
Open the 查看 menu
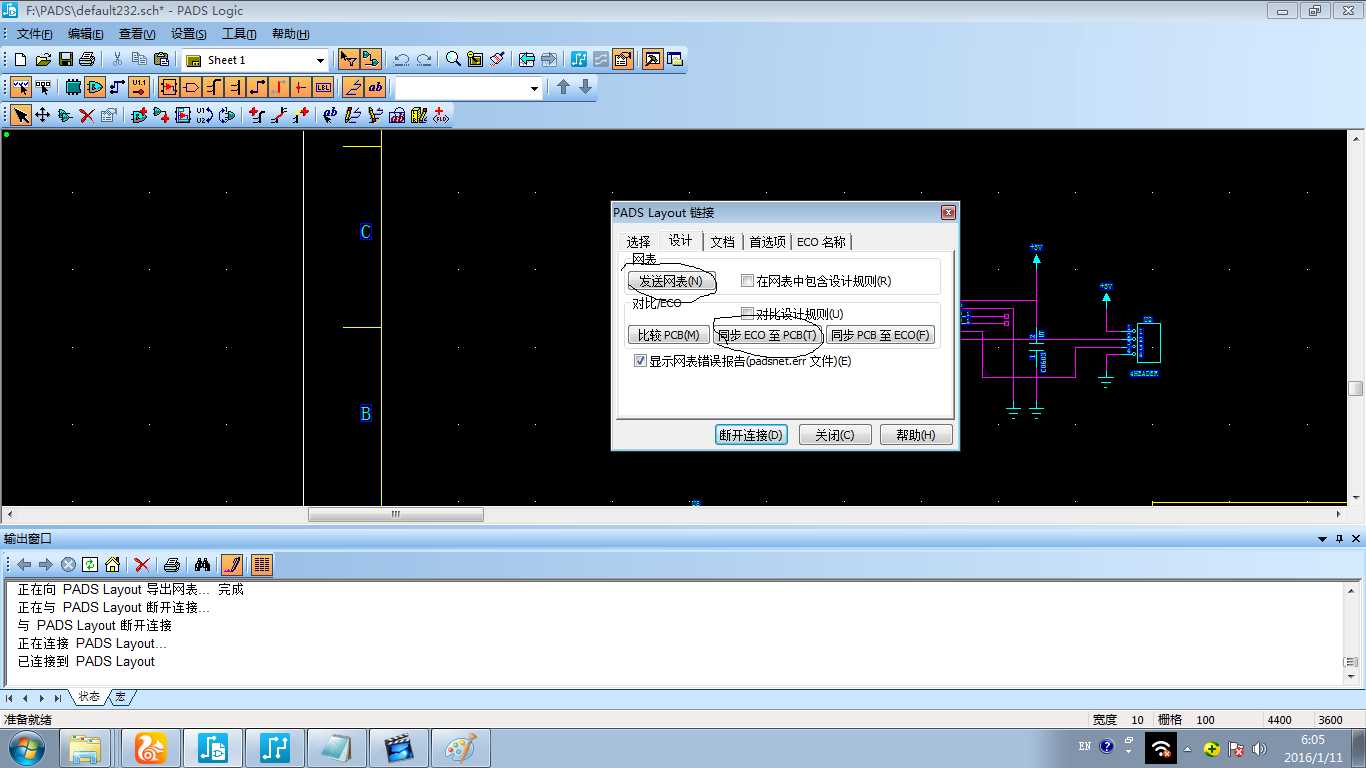click(x=137, y=34)
